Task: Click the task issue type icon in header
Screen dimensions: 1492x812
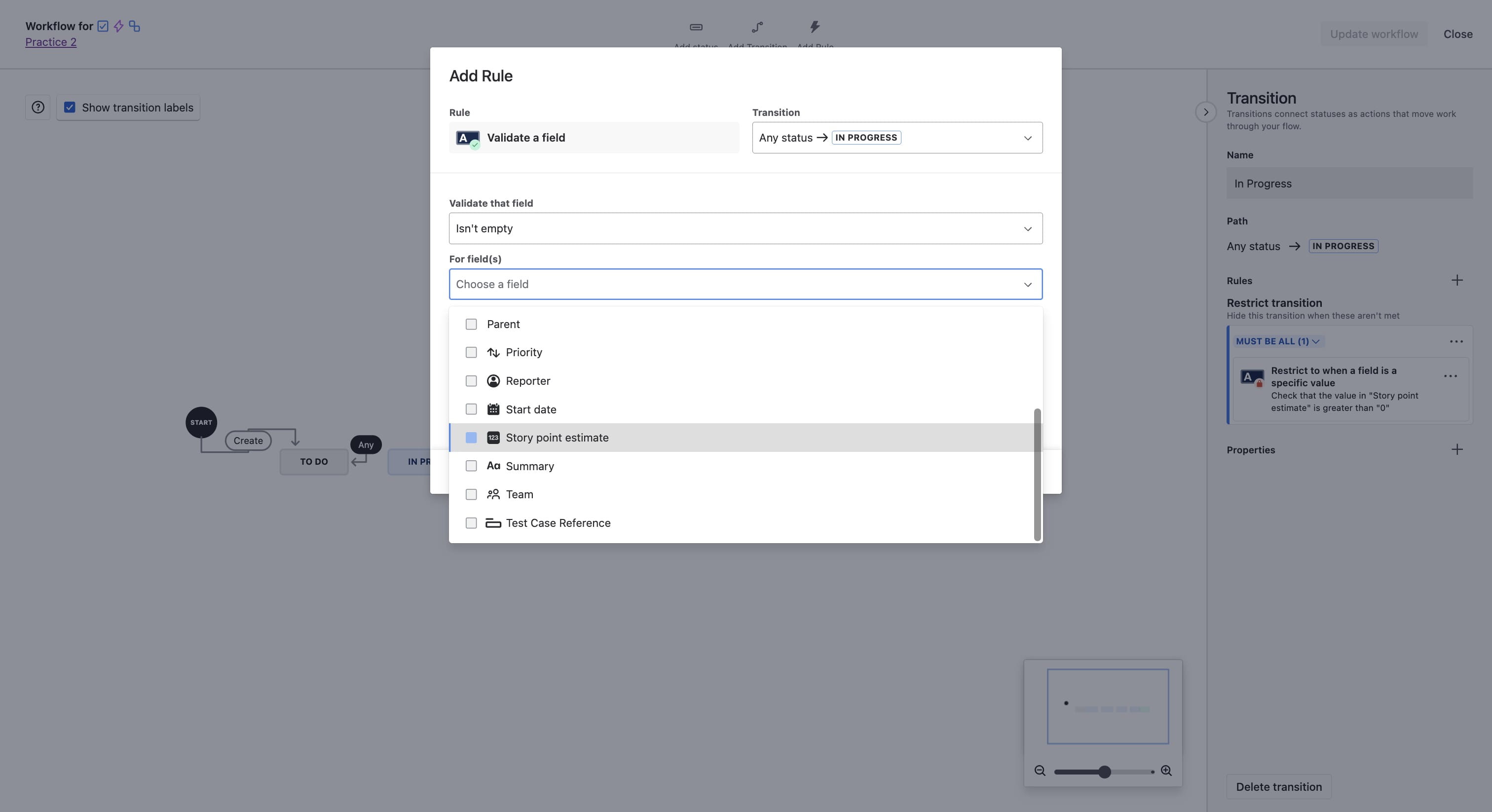Action: pos(103,26)
